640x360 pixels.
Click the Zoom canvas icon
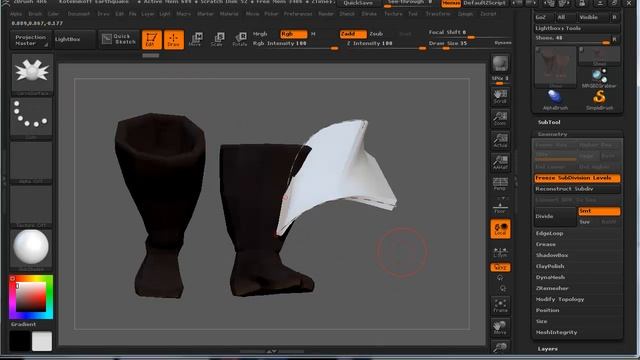(x=500, y=118)
